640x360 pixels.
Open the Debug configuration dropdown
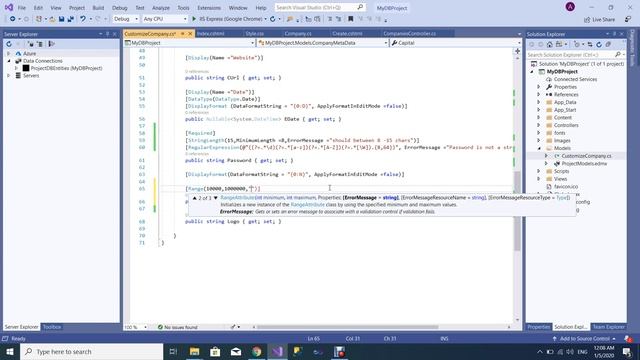tap(126, 19)
